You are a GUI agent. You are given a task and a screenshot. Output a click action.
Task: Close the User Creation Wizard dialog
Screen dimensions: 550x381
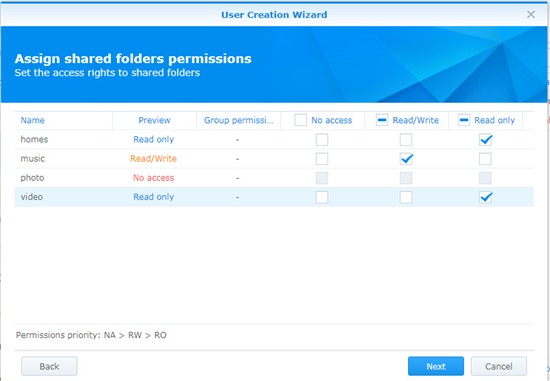click(x=531, y=14)
